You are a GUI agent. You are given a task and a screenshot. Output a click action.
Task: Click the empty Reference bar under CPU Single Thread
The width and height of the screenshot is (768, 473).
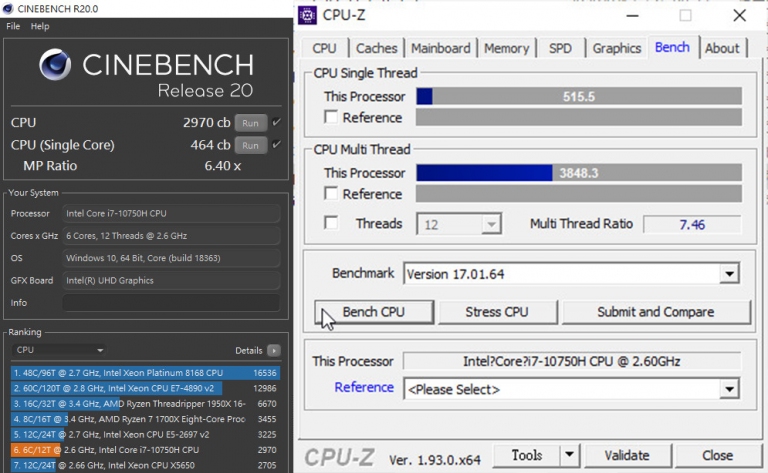pos(578,117)
